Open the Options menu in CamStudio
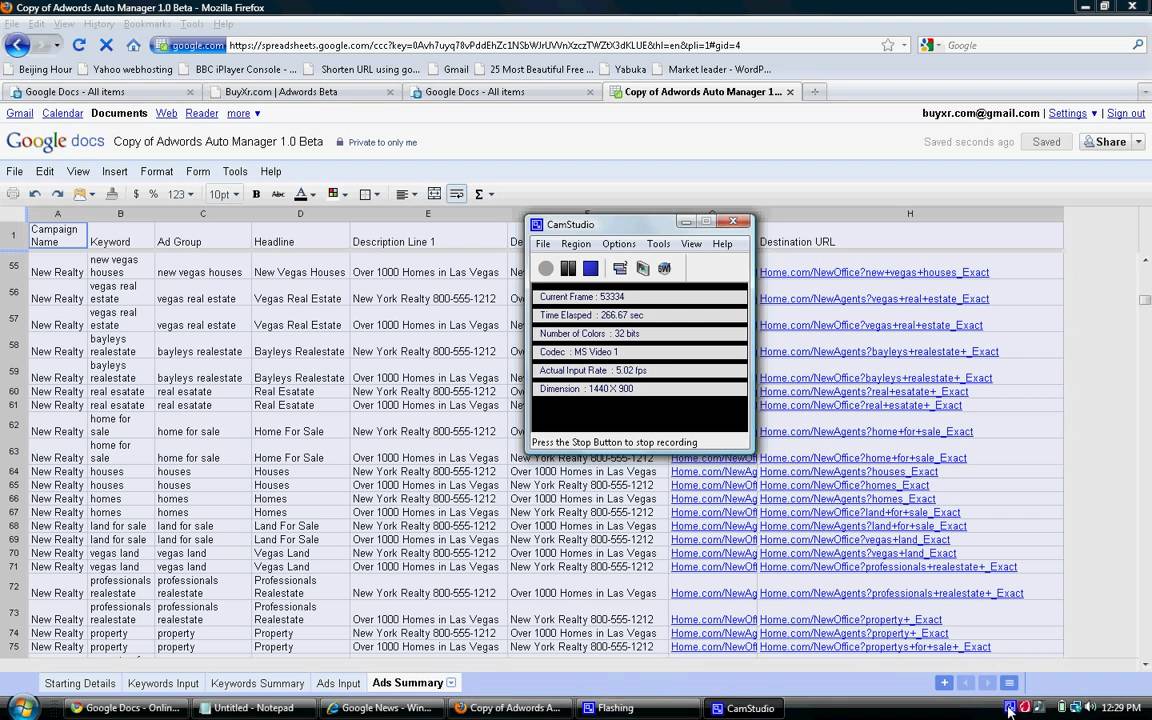This screenshot has width=1152, height=720. point(619,244)
